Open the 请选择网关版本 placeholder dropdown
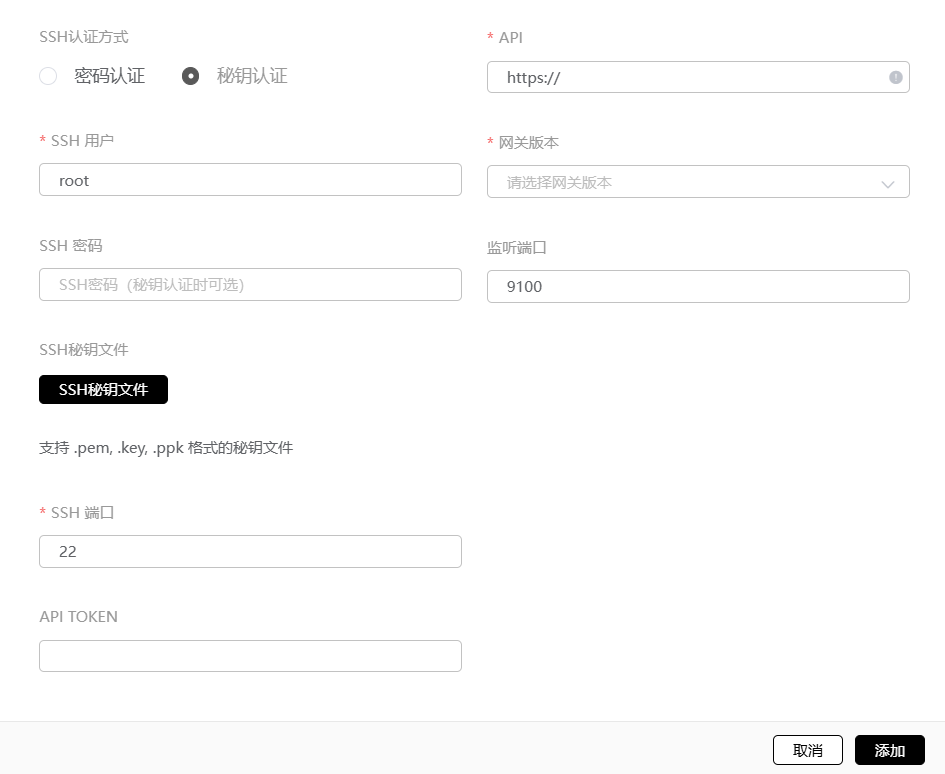Screen dimensions: 945x774 680,183
